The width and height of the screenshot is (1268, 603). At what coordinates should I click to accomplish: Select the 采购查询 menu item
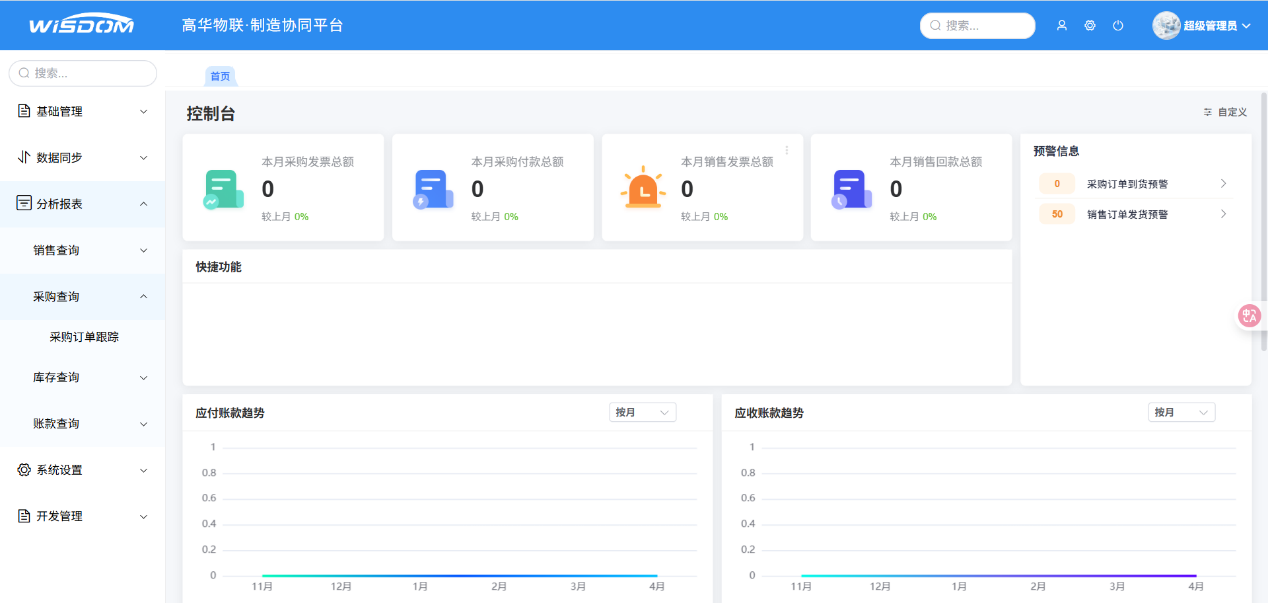tap(83, 296)
